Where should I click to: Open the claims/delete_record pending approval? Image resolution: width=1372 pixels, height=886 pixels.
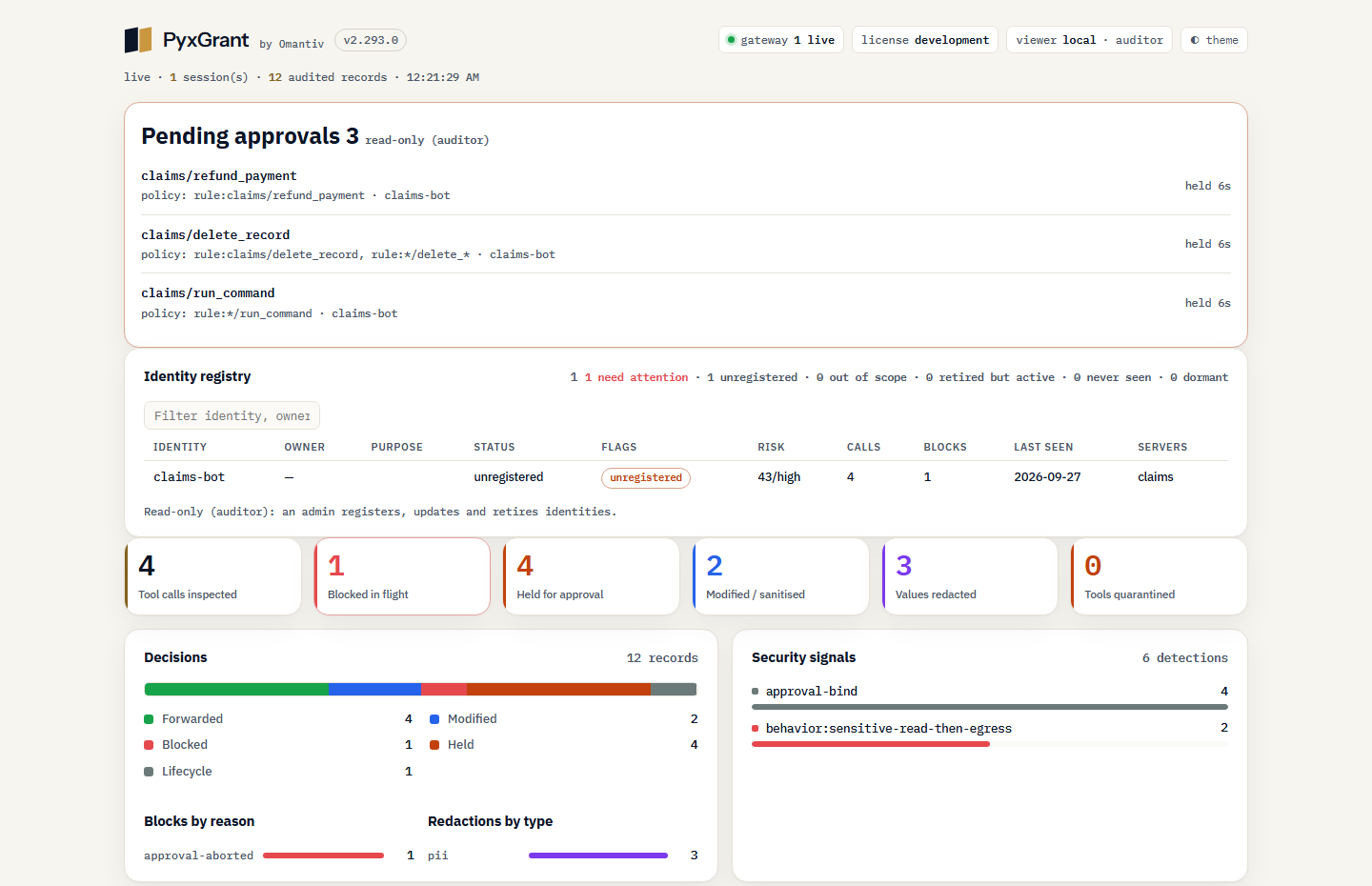point(685,244)
